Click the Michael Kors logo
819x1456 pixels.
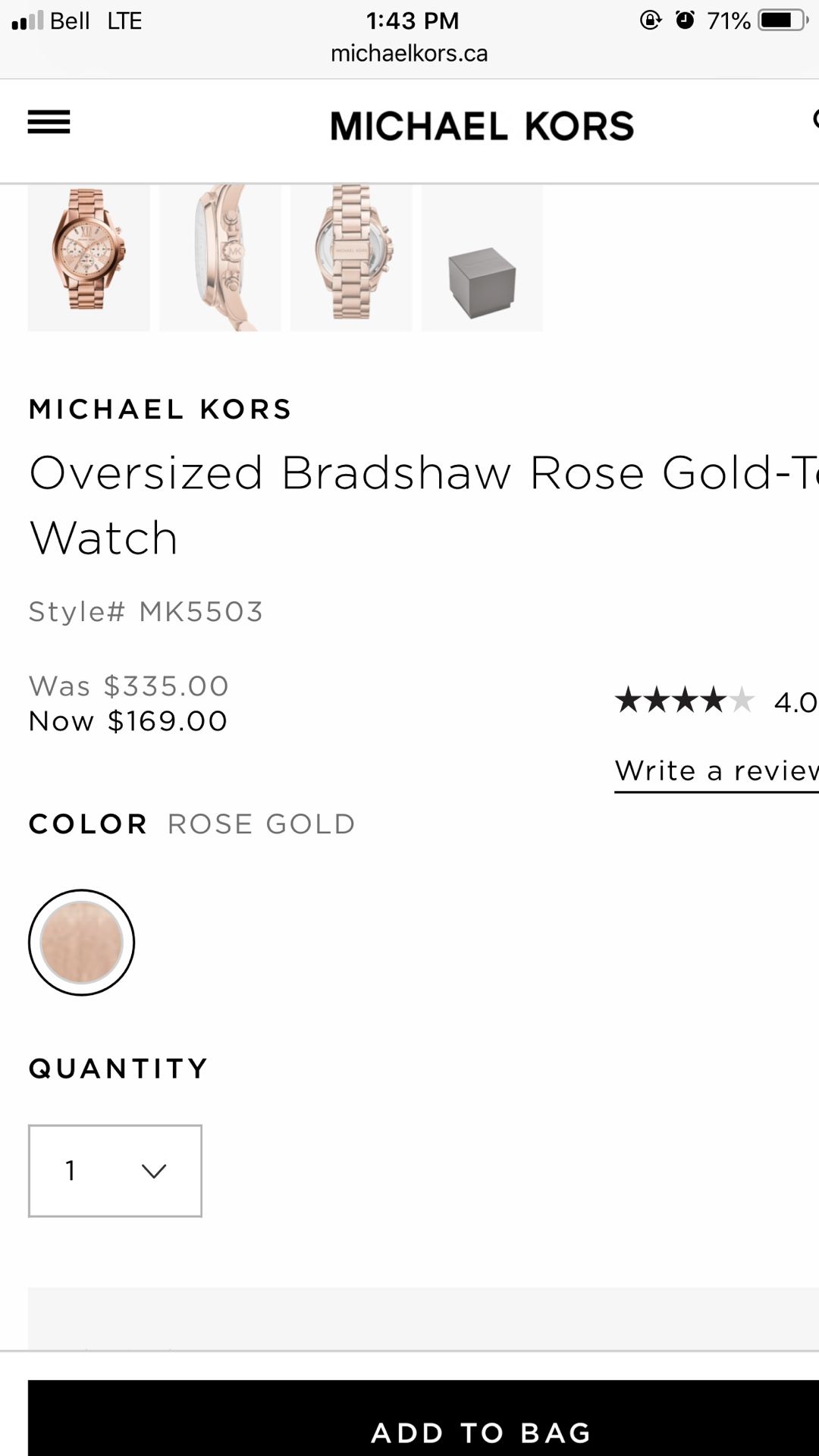[x=482, y=126]
